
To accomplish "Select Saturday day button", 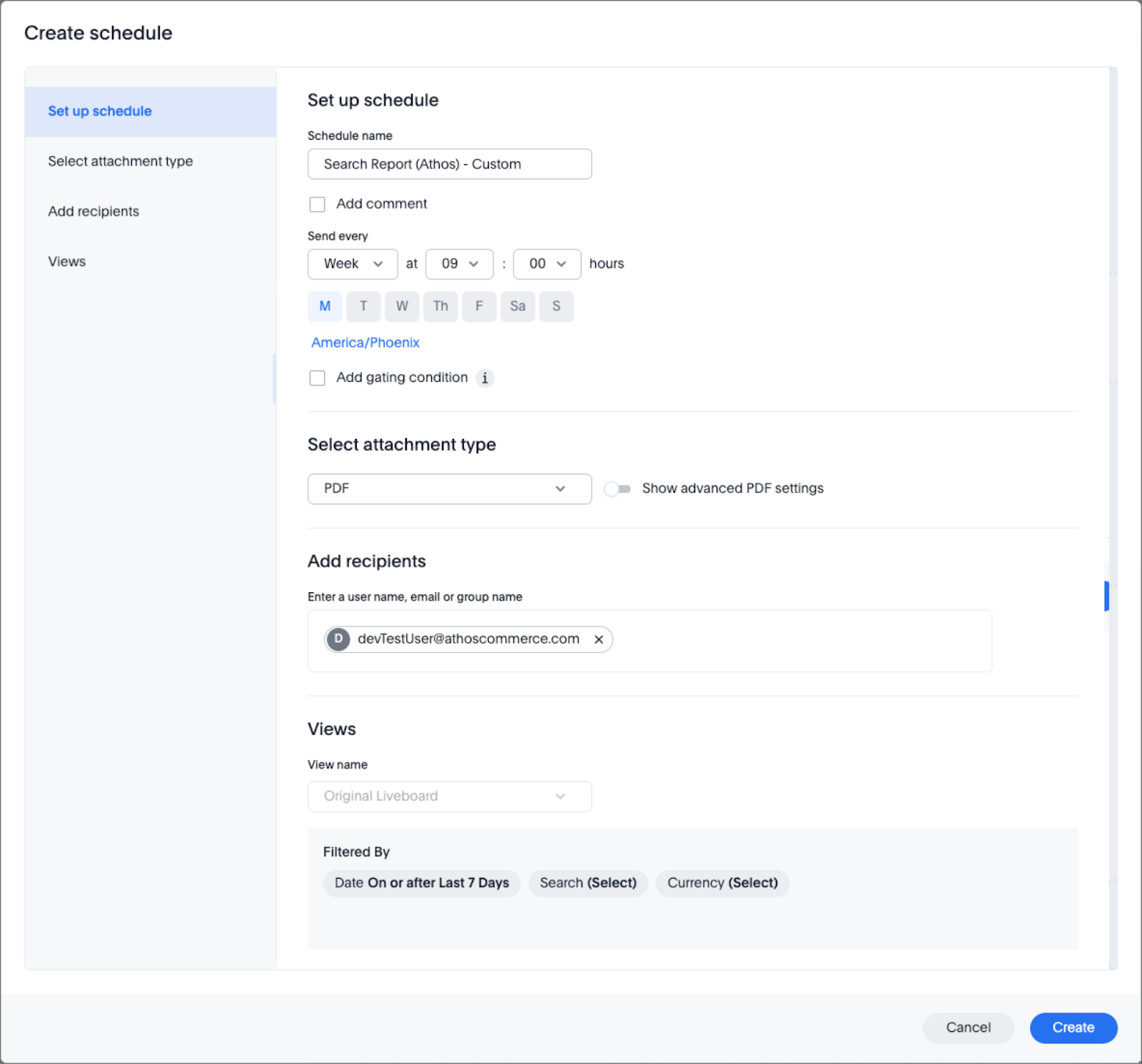I will tap(517, 306).
